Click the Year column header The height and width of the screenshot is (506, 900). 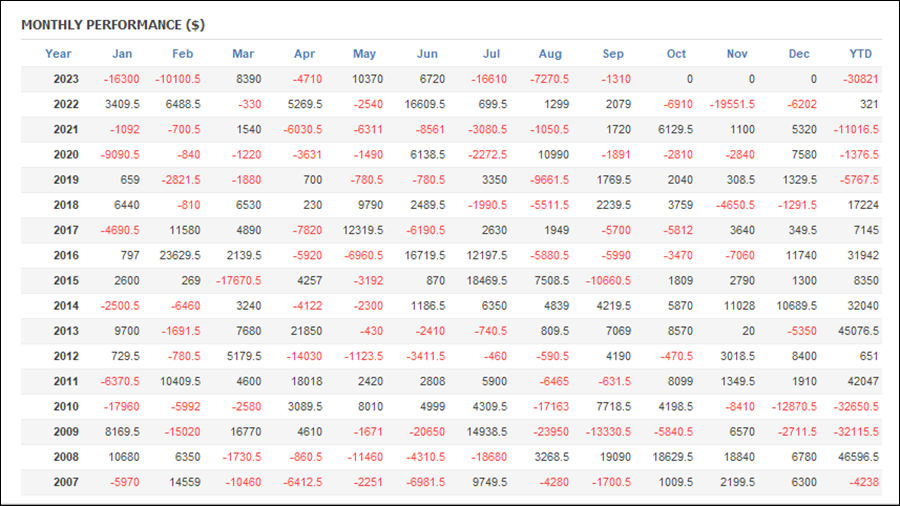58,54
